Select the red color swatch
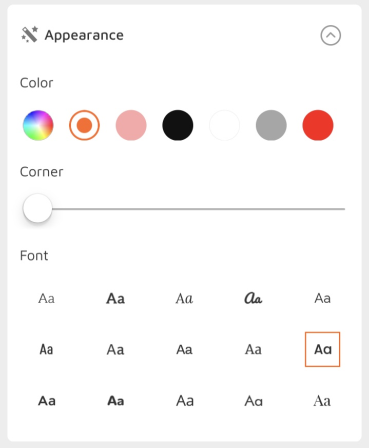Screen dimensions: 369x448 (318, 125)
